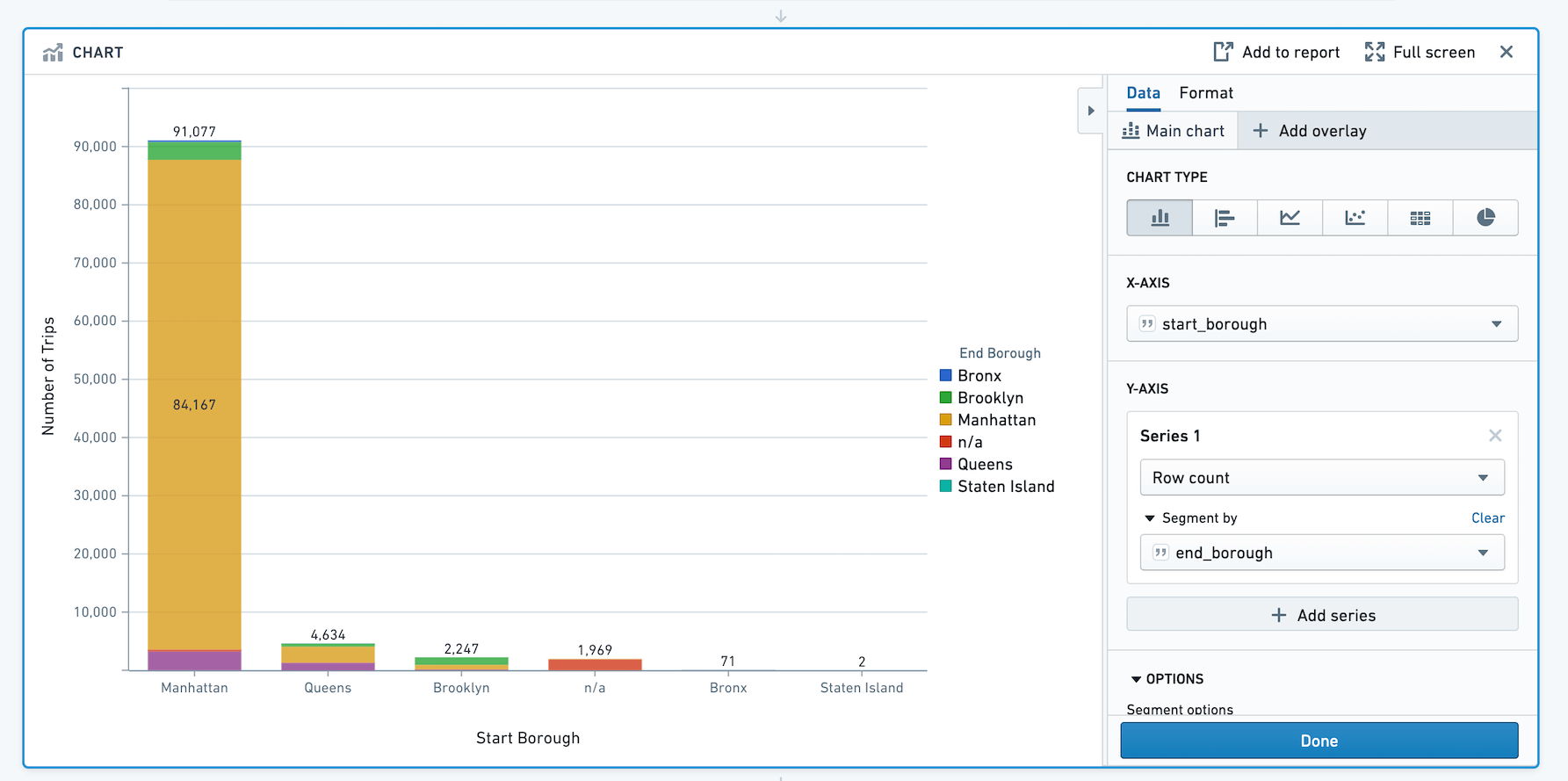Click the Done button

(x=1319, y=741)
